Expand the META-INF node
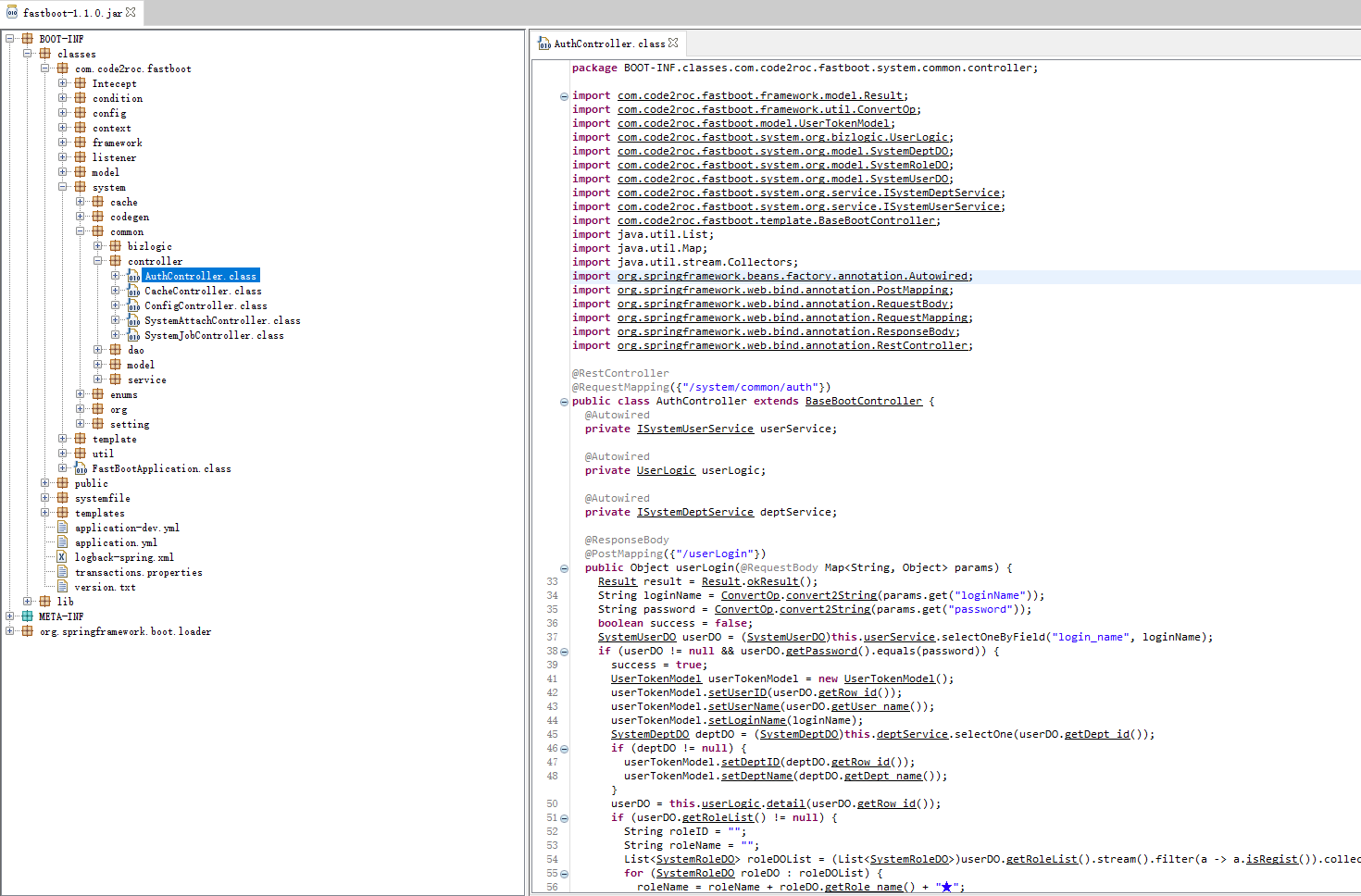The height and width of the screenshot is (896, 1361). (x=9, y=616)
